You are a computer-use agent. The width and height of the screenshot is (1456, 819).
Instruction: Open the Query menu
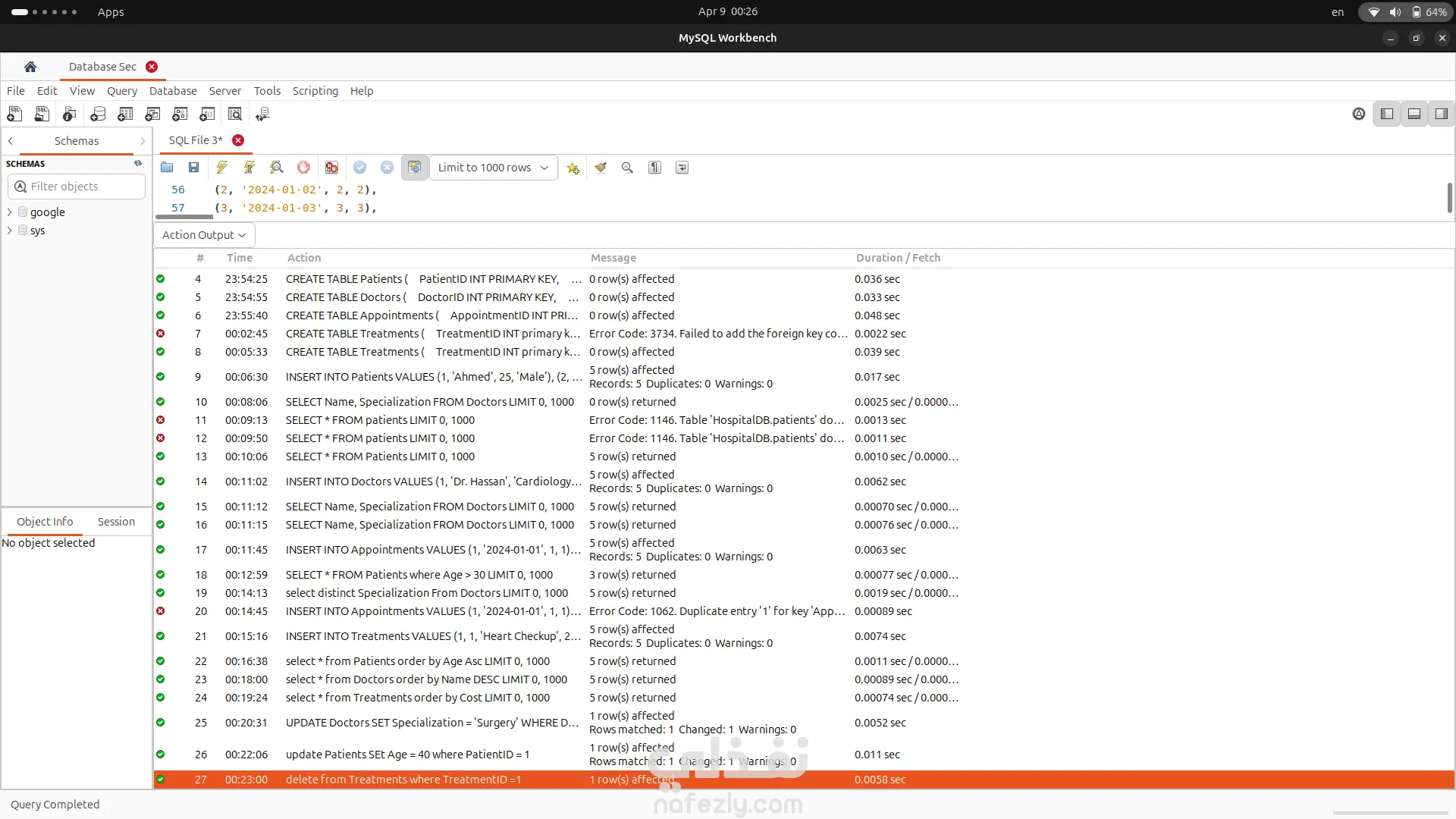point(122,91)
